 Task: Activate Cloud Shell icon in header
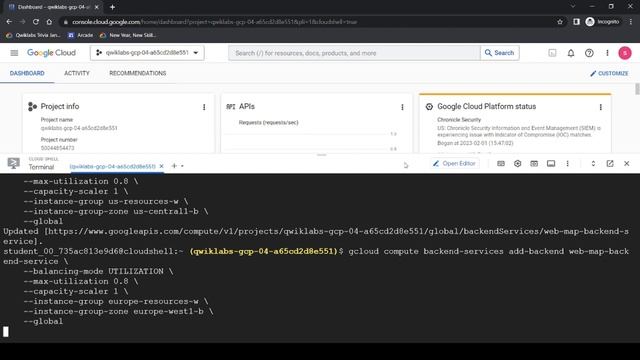click(x=552, y=53)
